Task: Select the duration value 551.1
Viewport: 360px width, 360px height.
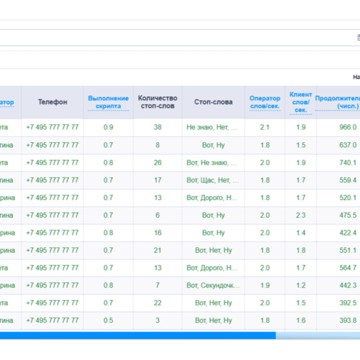Action: click(x=348, y=250)
